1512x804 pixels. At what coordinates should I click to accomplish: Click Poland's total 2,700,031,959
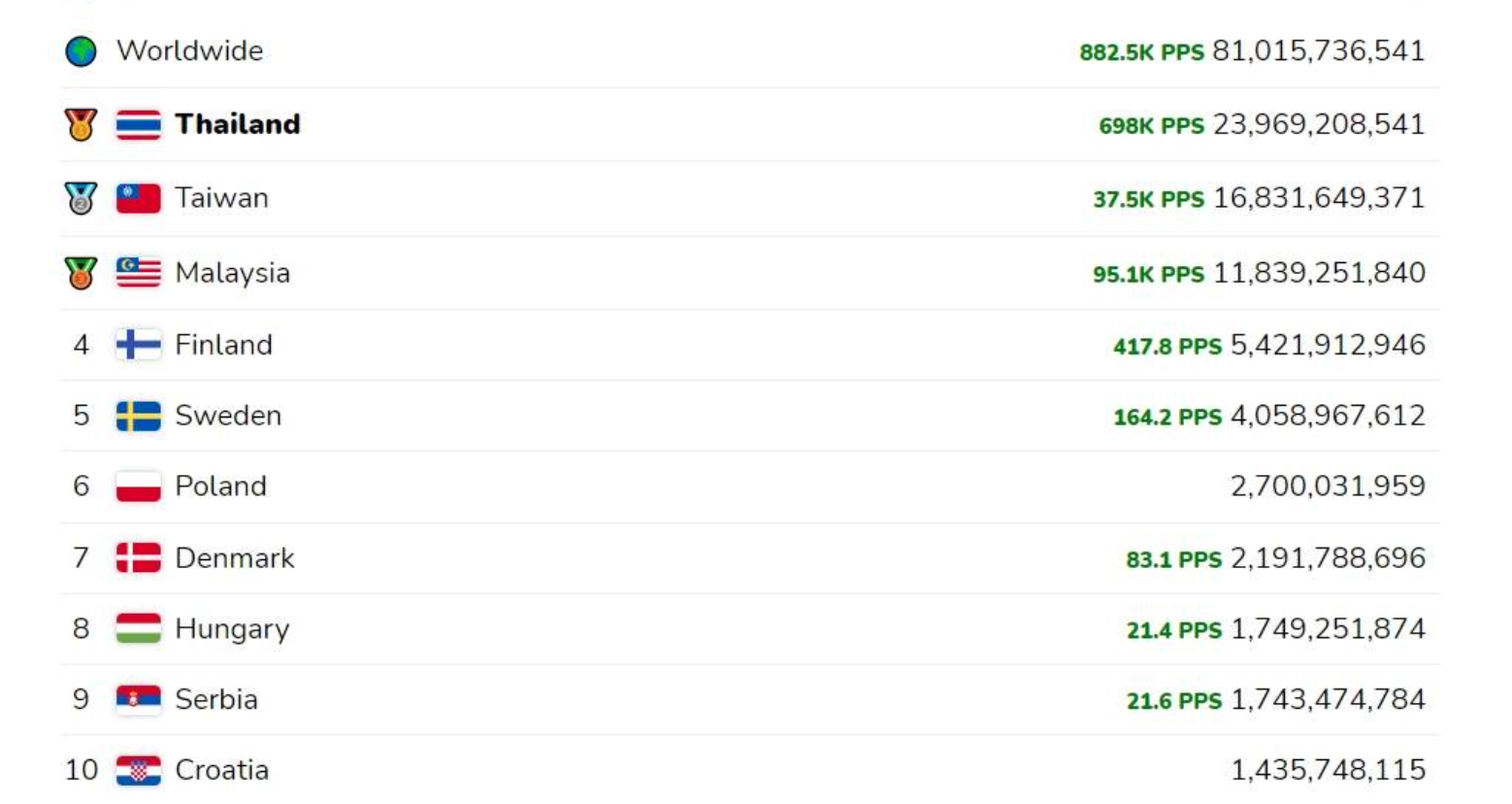1328,486
